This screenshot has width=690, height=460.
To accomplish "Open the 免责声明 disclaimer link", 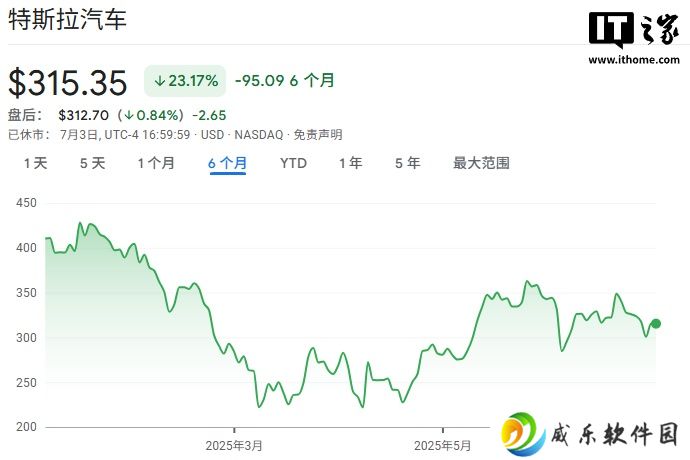I will pyautogui.click(x=318, y=135).
